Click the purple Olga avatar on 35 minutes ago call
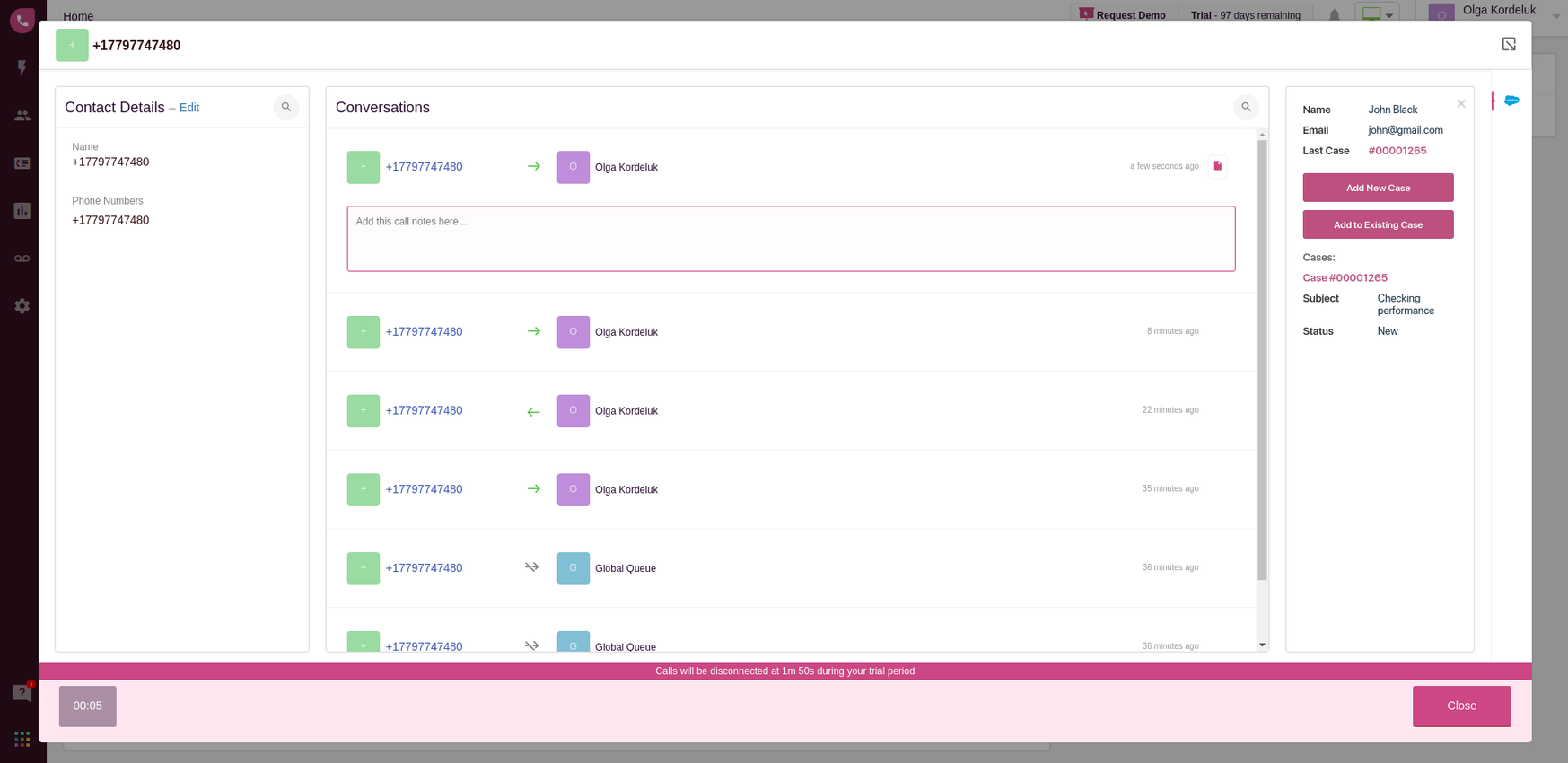1568x763 pixels. pos(574,489)
